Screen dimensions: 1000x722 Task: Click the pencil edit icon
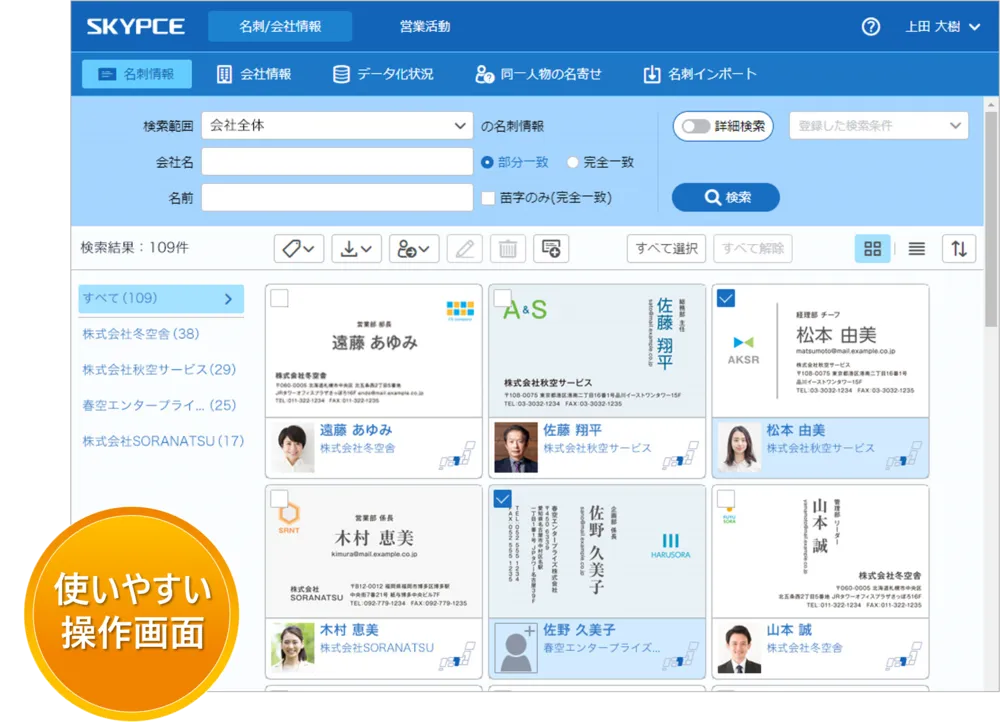point(465,249)
